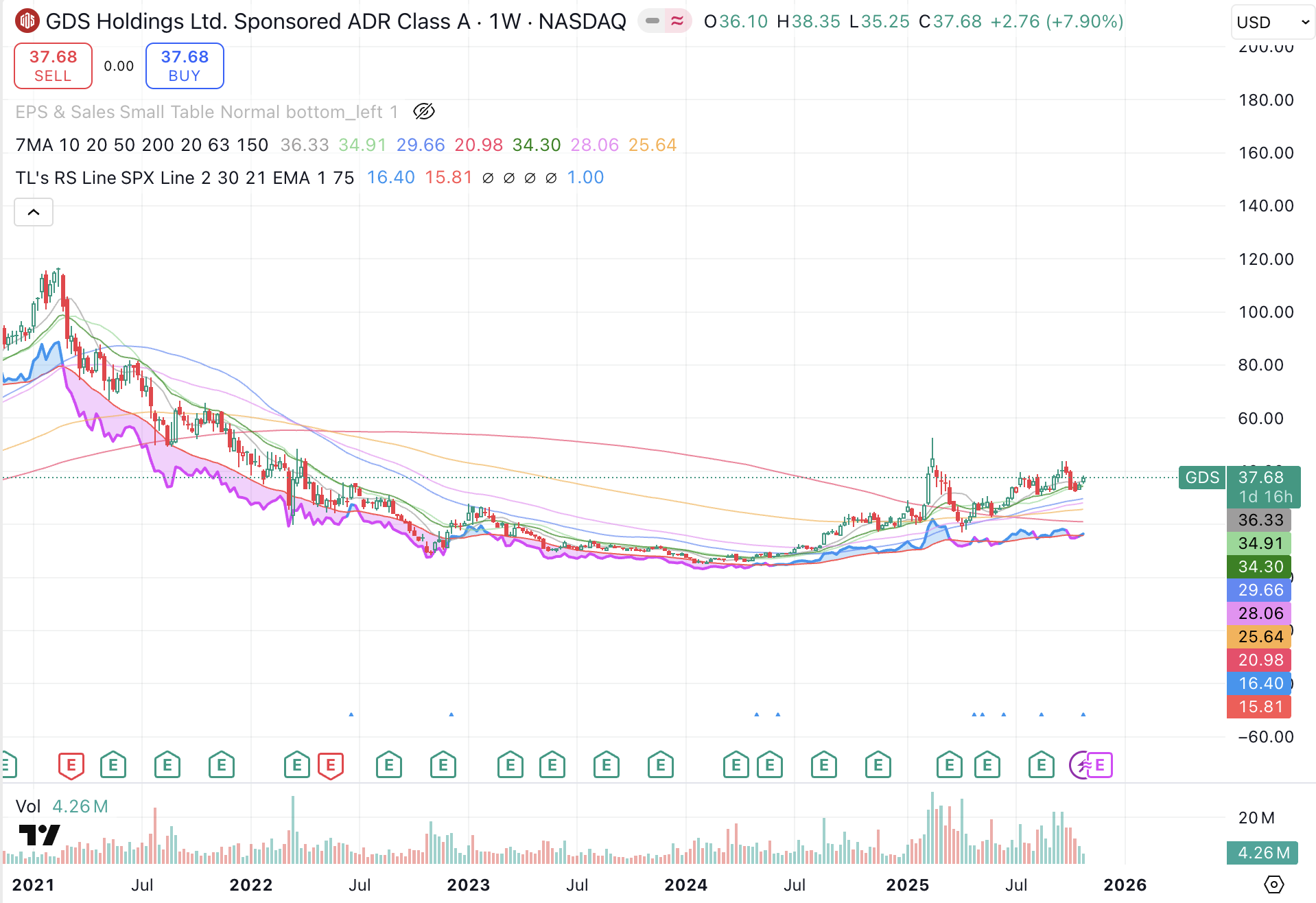Click the −60.00 RS pane axis label

[1266, 737]
